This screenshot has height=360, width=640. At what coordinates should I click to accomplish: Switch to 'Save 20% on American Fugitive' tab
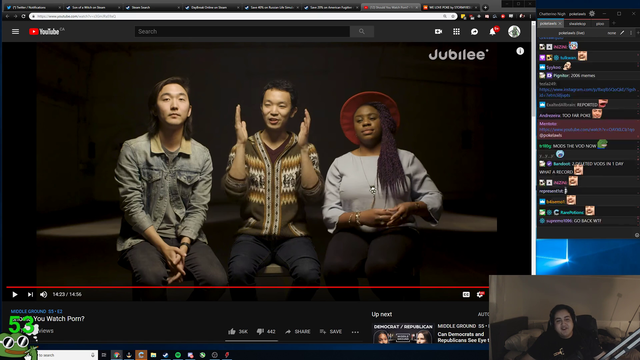[x=331, y=7]
